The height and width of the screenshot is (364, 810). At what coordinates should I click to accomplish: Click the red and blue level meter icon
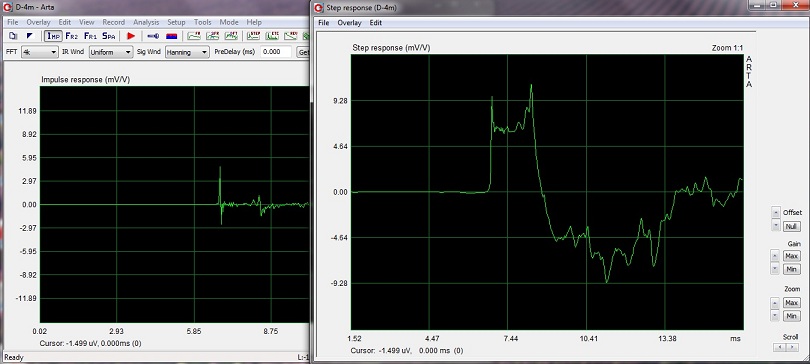tap(172, 36)
